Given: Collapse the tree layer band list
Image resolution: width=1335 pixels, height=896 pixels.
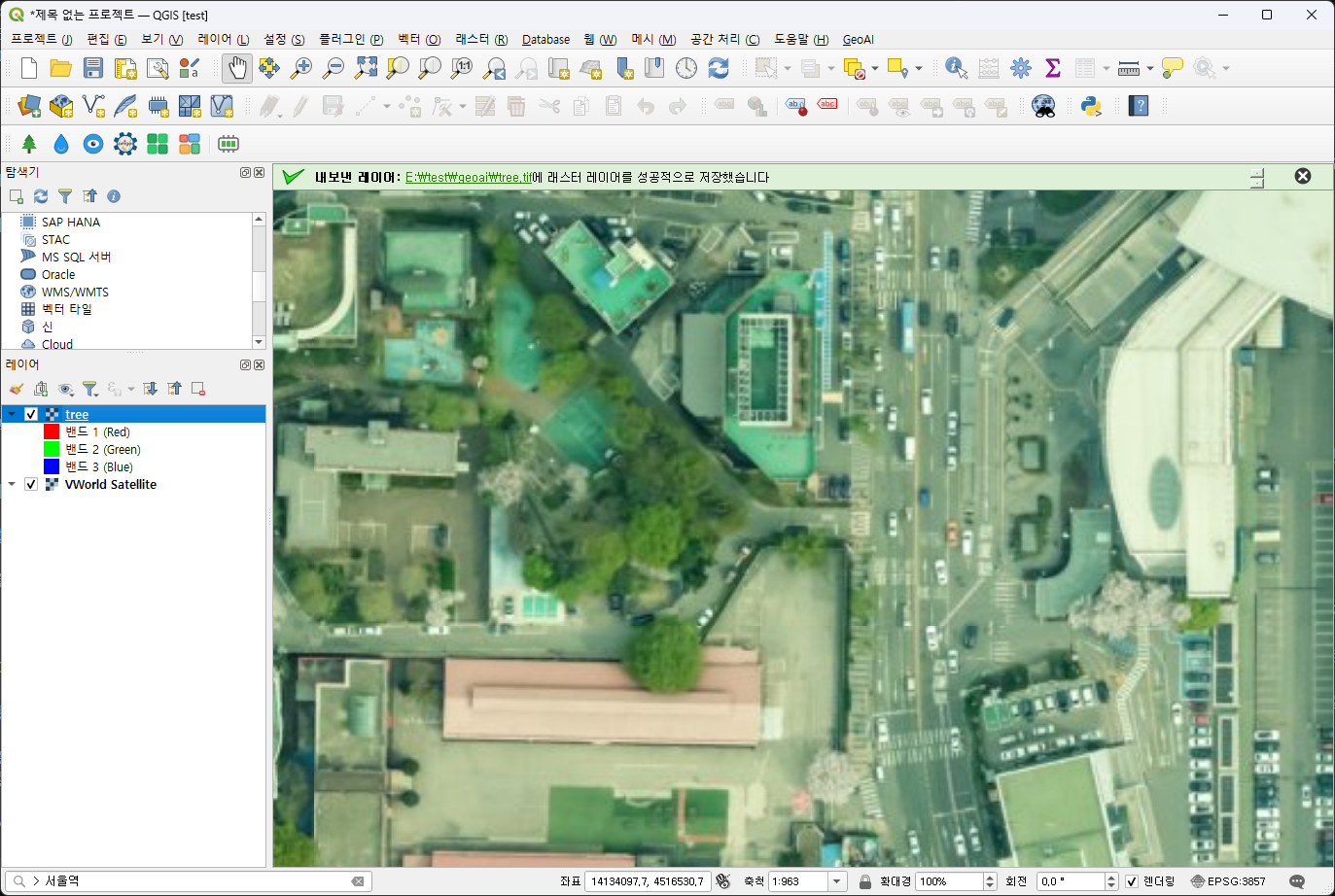Looking at the screenshot, I should 12,414.
